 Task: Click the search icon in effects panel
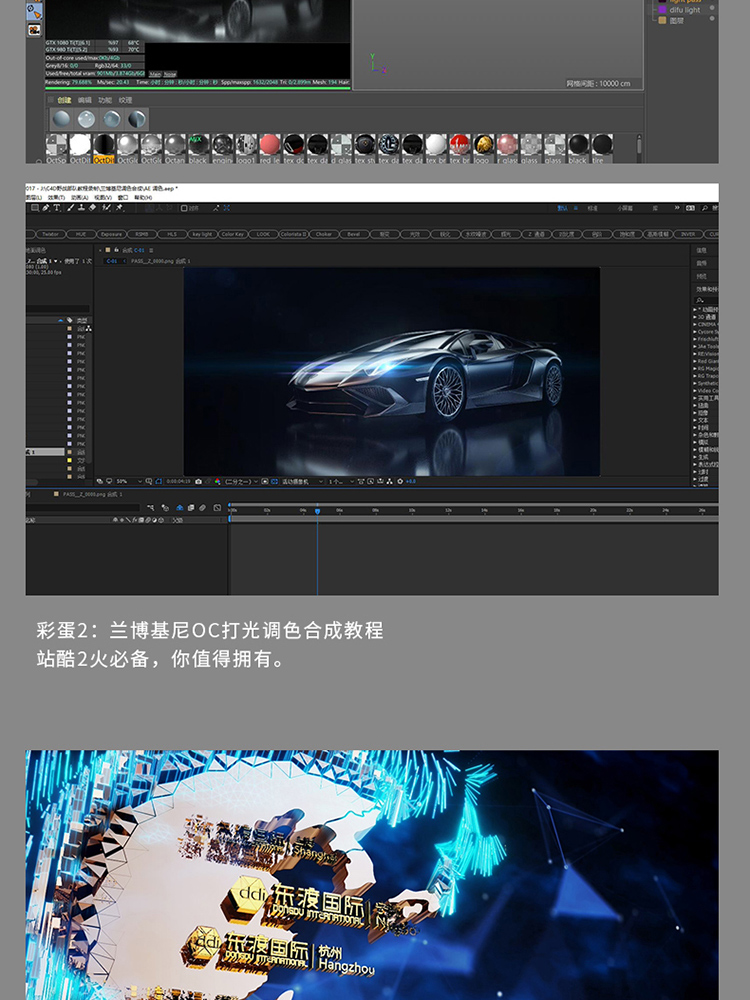700,300
